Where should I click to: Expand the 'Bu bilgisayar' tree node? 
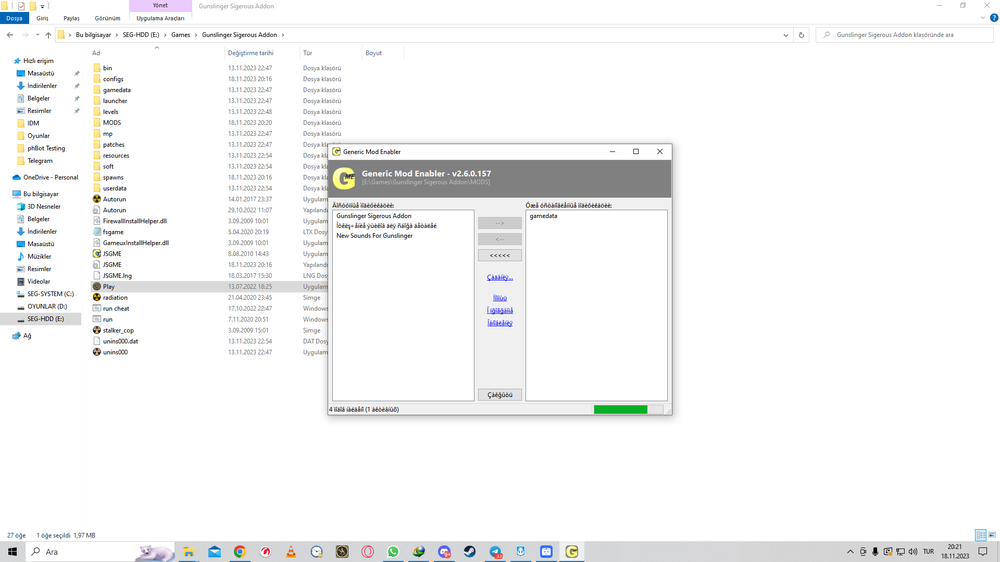tap(7, 194)
